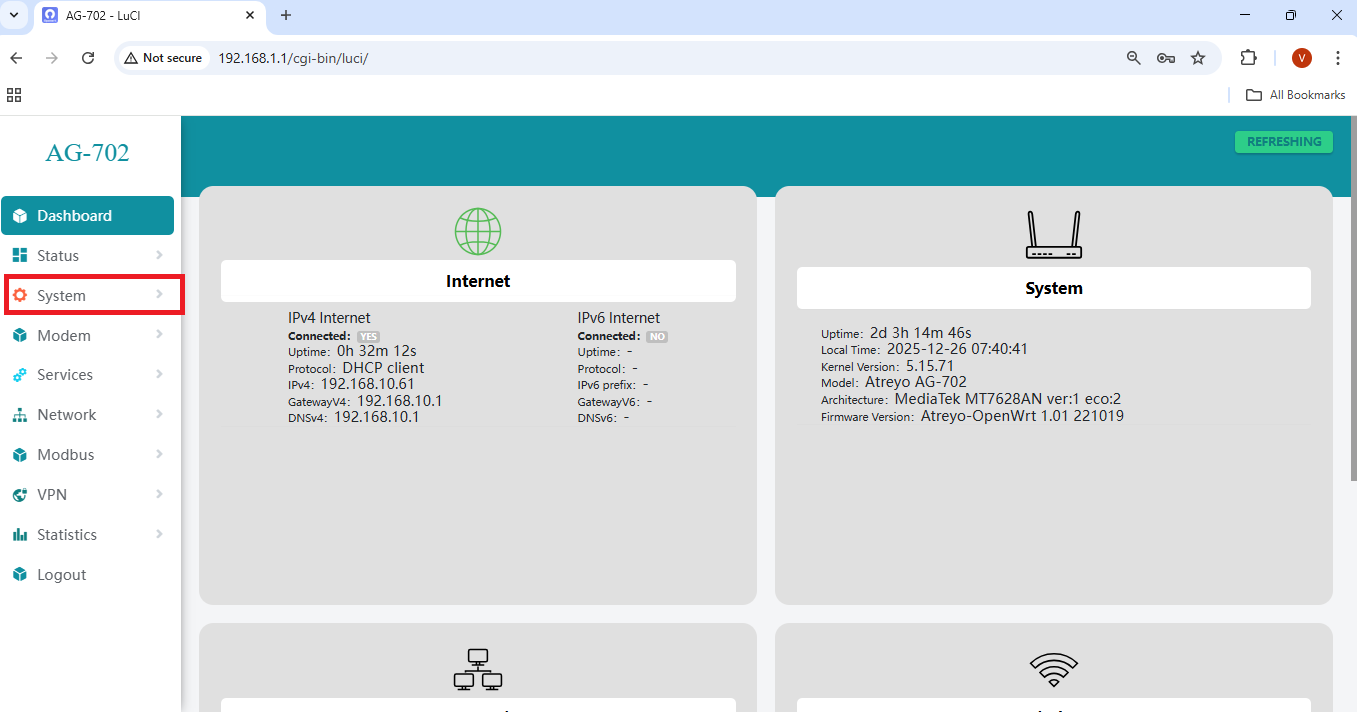This screenshot has height=712, width=1357.
Task: Open the Chrome profile avatar V
Action: tap(1301, 58)
